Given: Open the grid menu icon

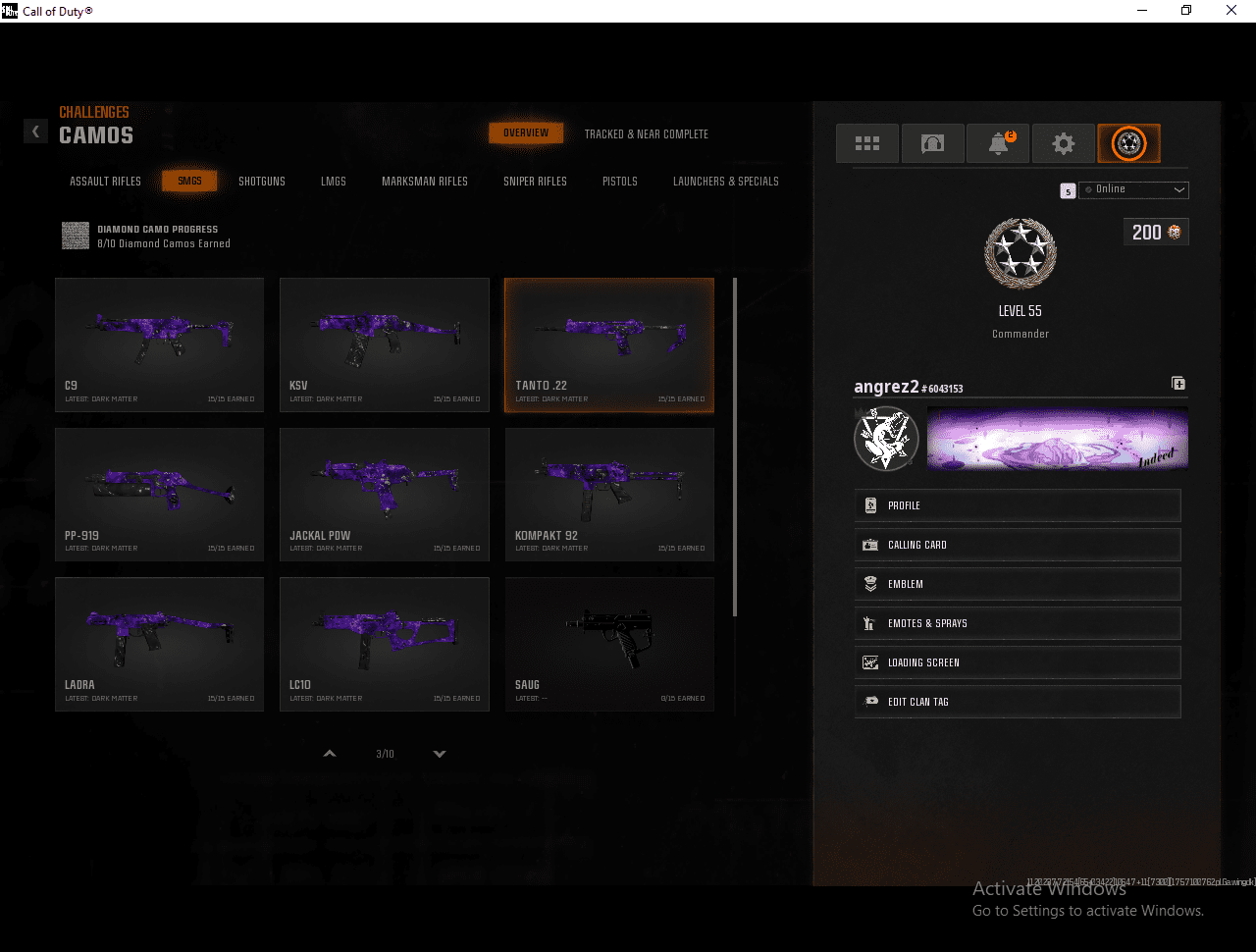Looking at the screenshot, I should 867,143.
